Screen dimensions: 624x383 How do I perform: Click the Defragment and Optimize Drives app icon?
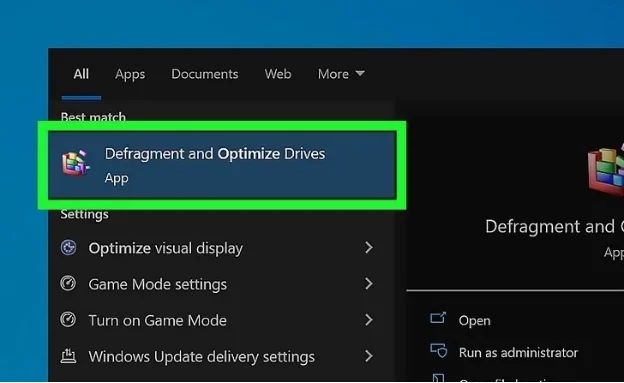tap(76, 162)
